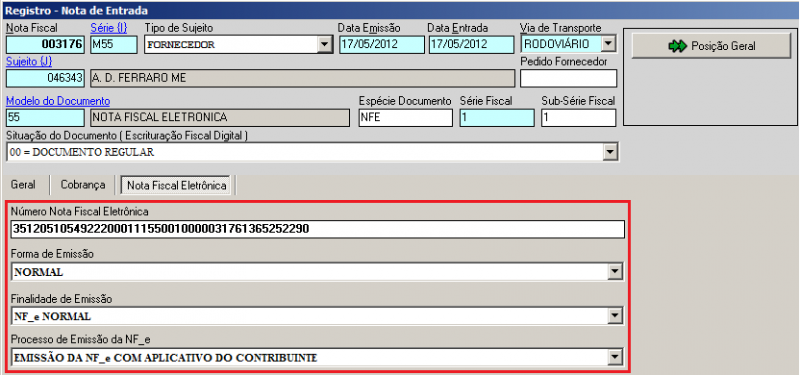Click the Posição Geral button

[711, 46]
